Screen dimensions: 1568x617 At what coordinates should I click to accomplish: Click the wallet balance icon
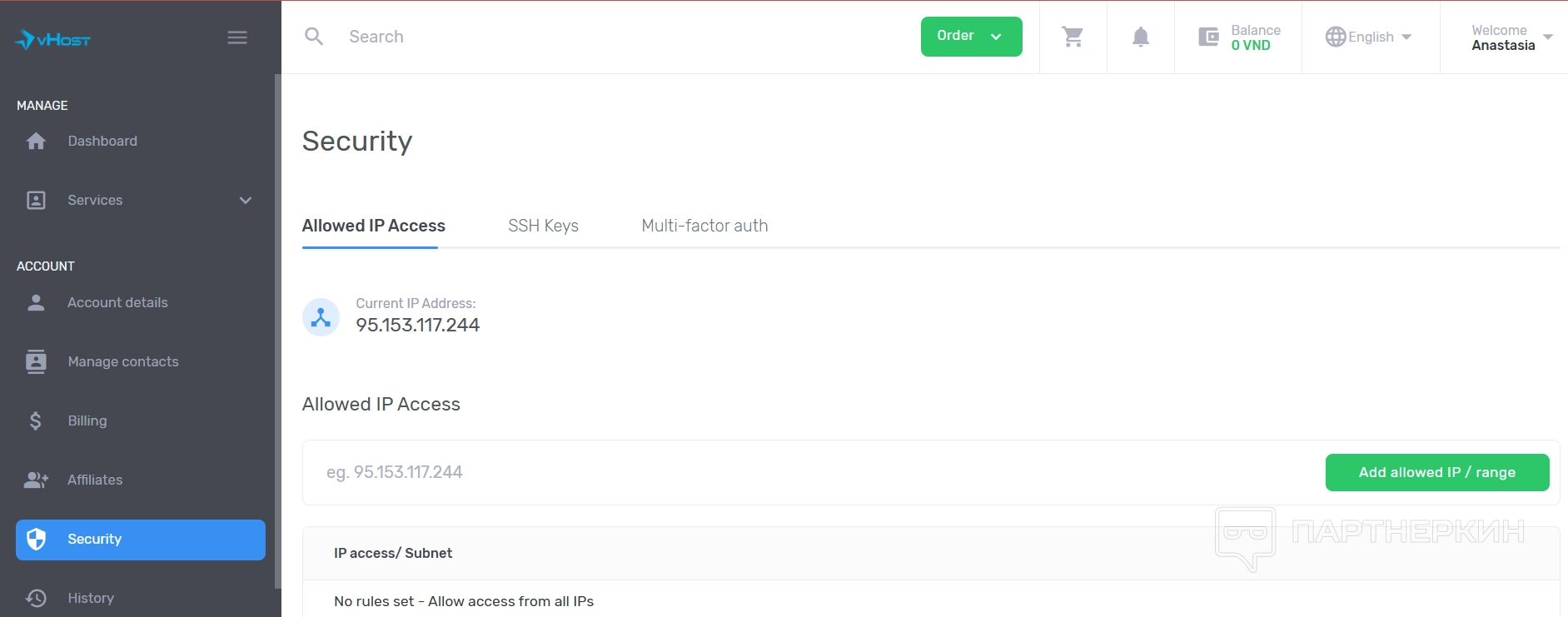(x=1208, y=37)
